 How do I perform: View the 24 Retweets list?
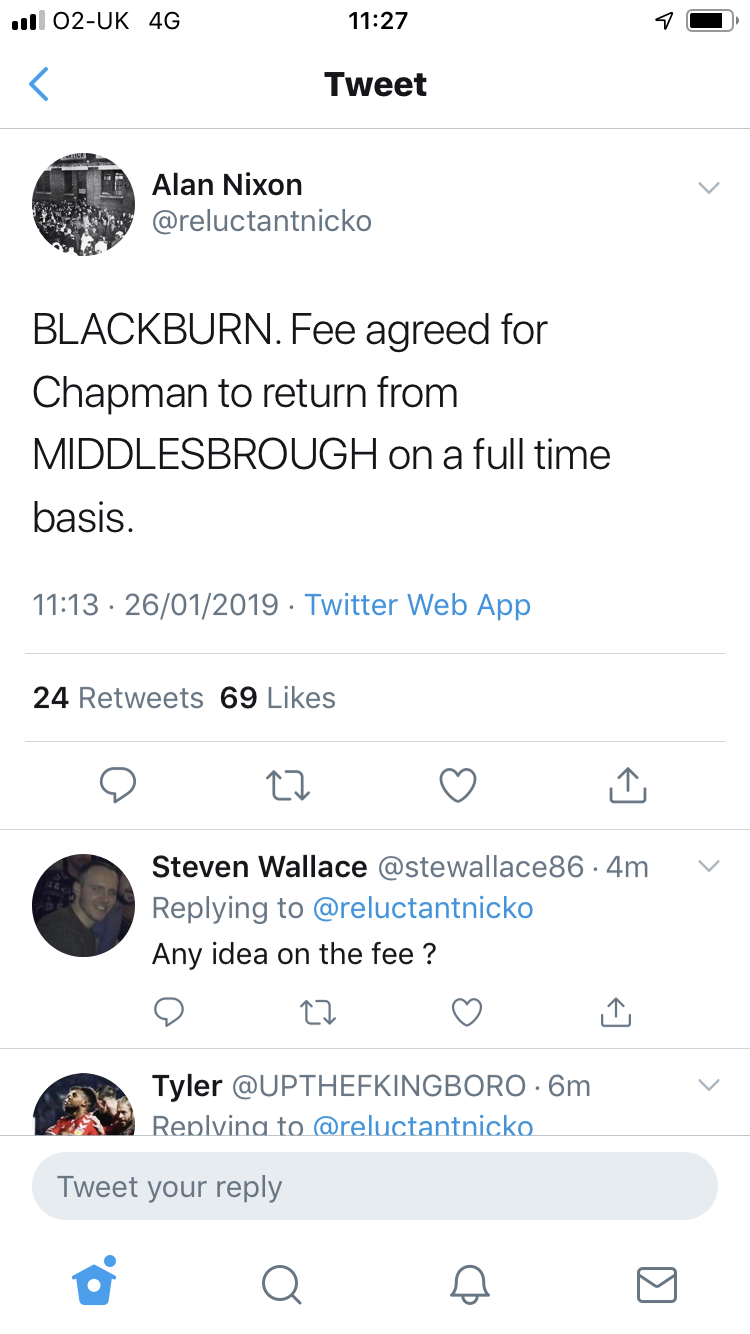point(118,698)
